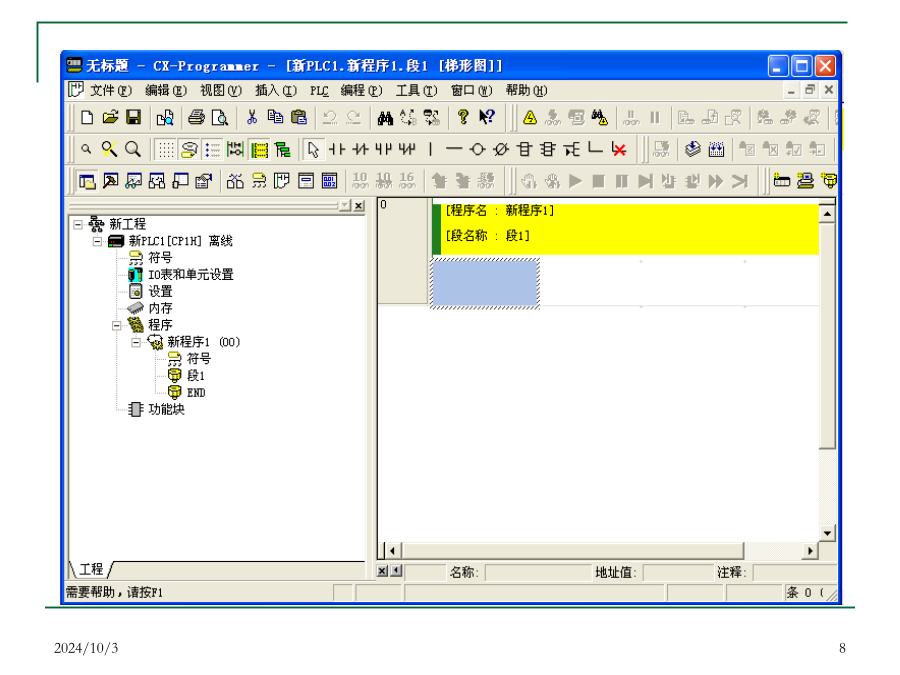Toggle show rung comments list icon
This screenshot has height=675, width=900.
tap(212, 150)
